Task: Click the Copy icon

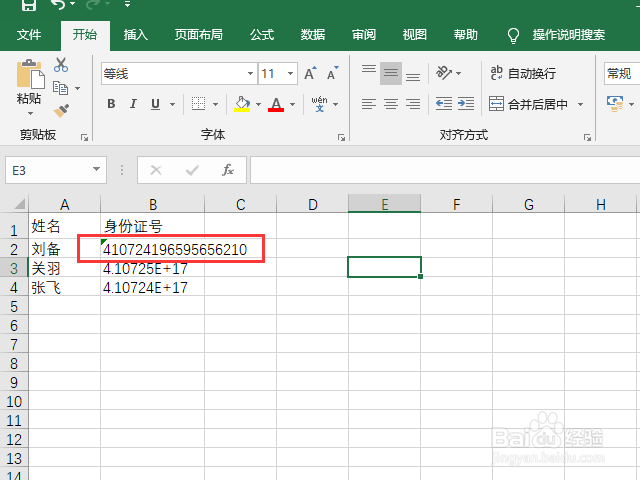Action: point(60,88)
